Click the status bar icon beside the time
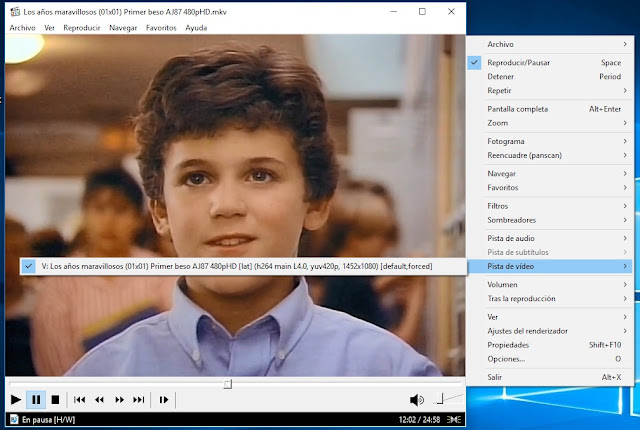Viewport: 640px width, 430px height. (x=454, y=419)
